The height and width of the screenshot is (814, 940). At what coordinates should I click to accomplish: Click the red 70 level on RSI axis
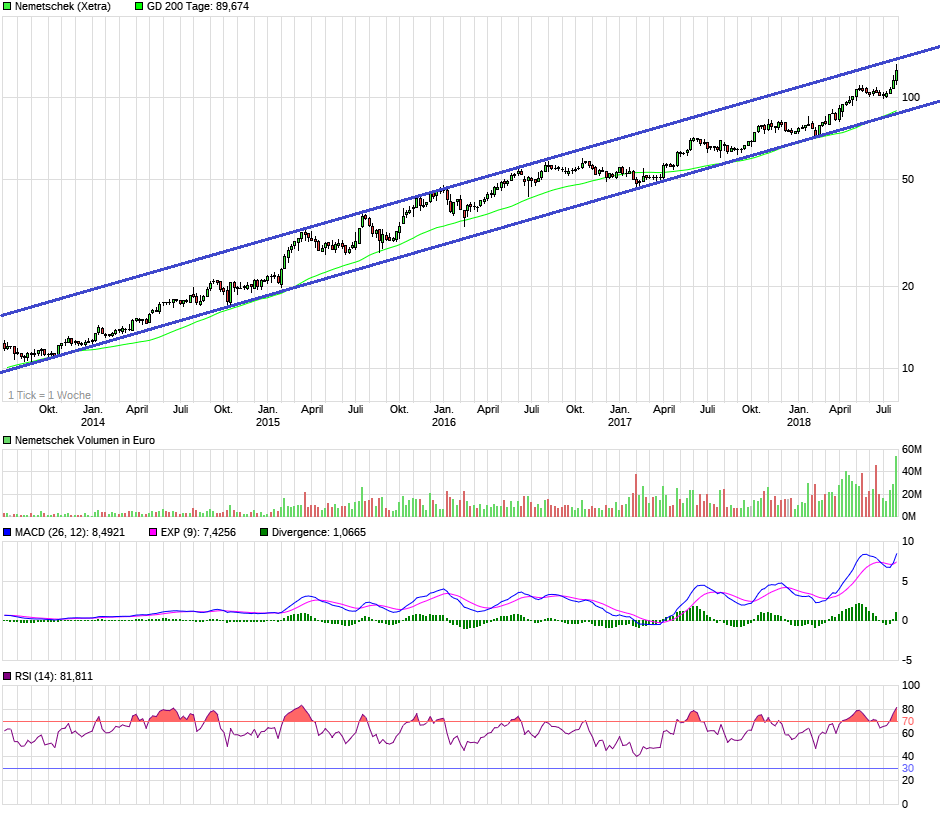point(908,721)
